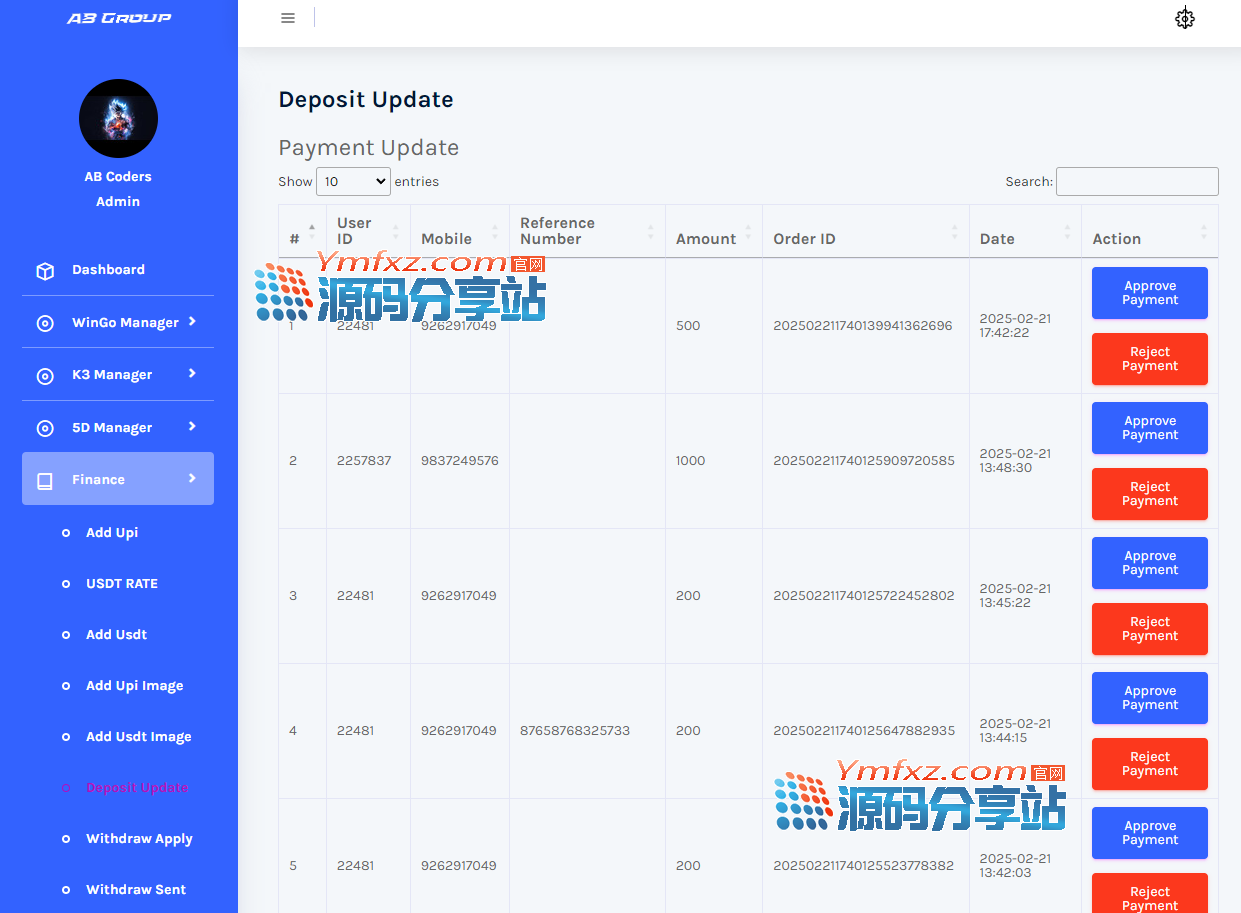This screenshot has height=913, width=1241.
Task: Collapse the Finance submenu chevron
Action: pos(194,479)
